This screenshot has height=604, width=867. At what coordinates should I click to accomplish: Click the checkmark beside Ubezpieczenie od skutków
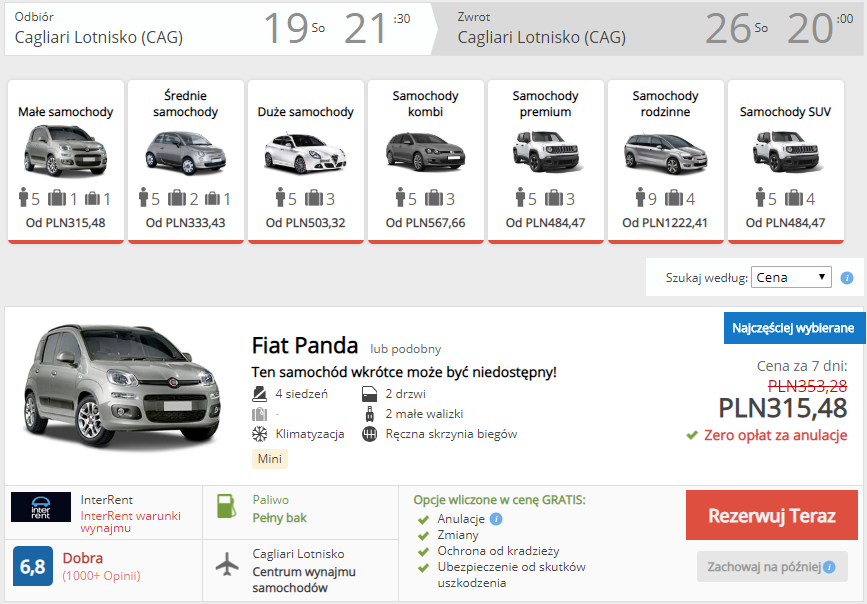tap(424, 567)
